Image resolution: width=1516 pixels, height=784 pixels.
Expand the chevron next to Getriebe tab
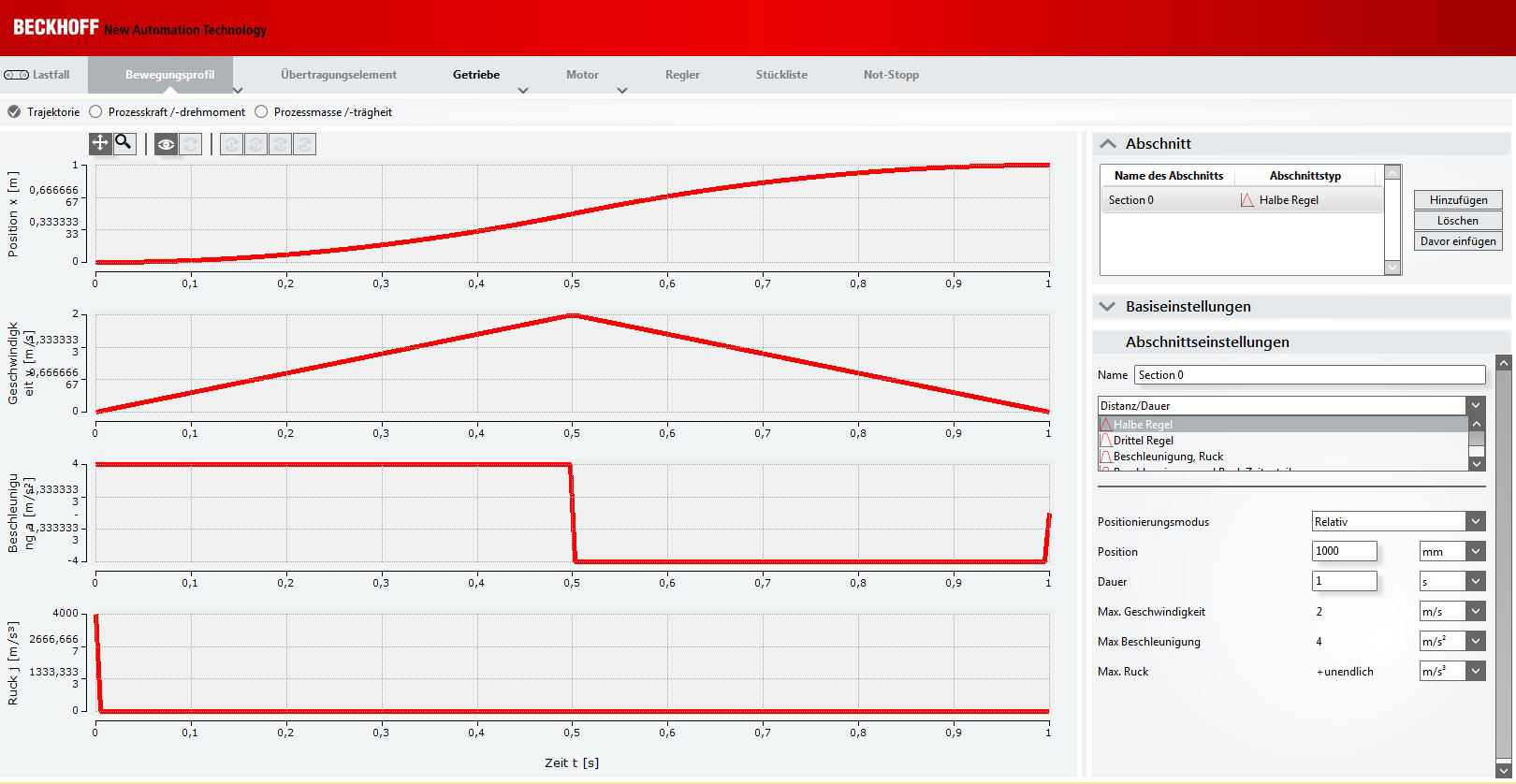click(523, 91)
